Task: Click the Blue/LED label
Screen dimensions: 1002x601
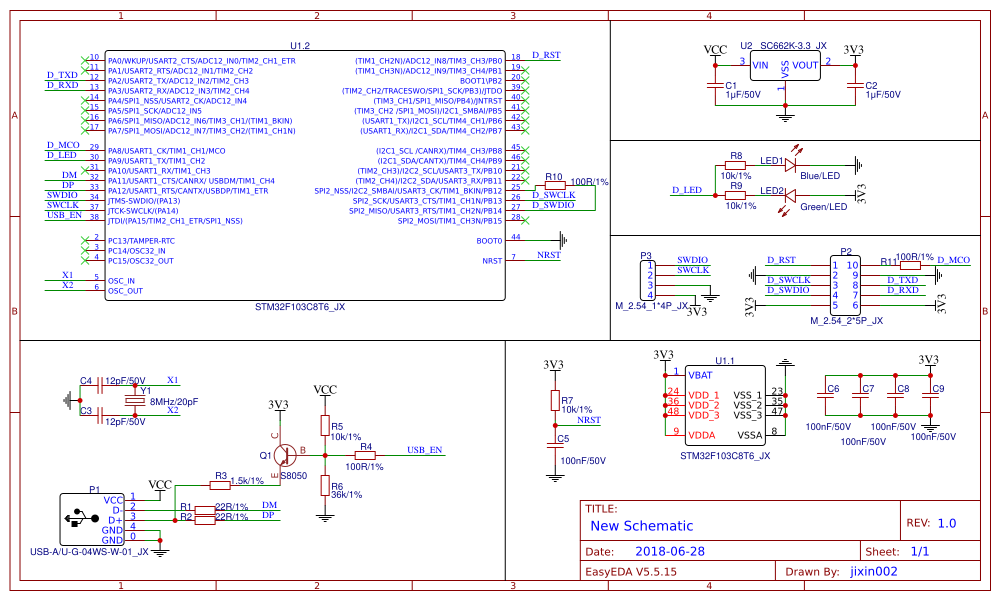Action: coord(820,175)
